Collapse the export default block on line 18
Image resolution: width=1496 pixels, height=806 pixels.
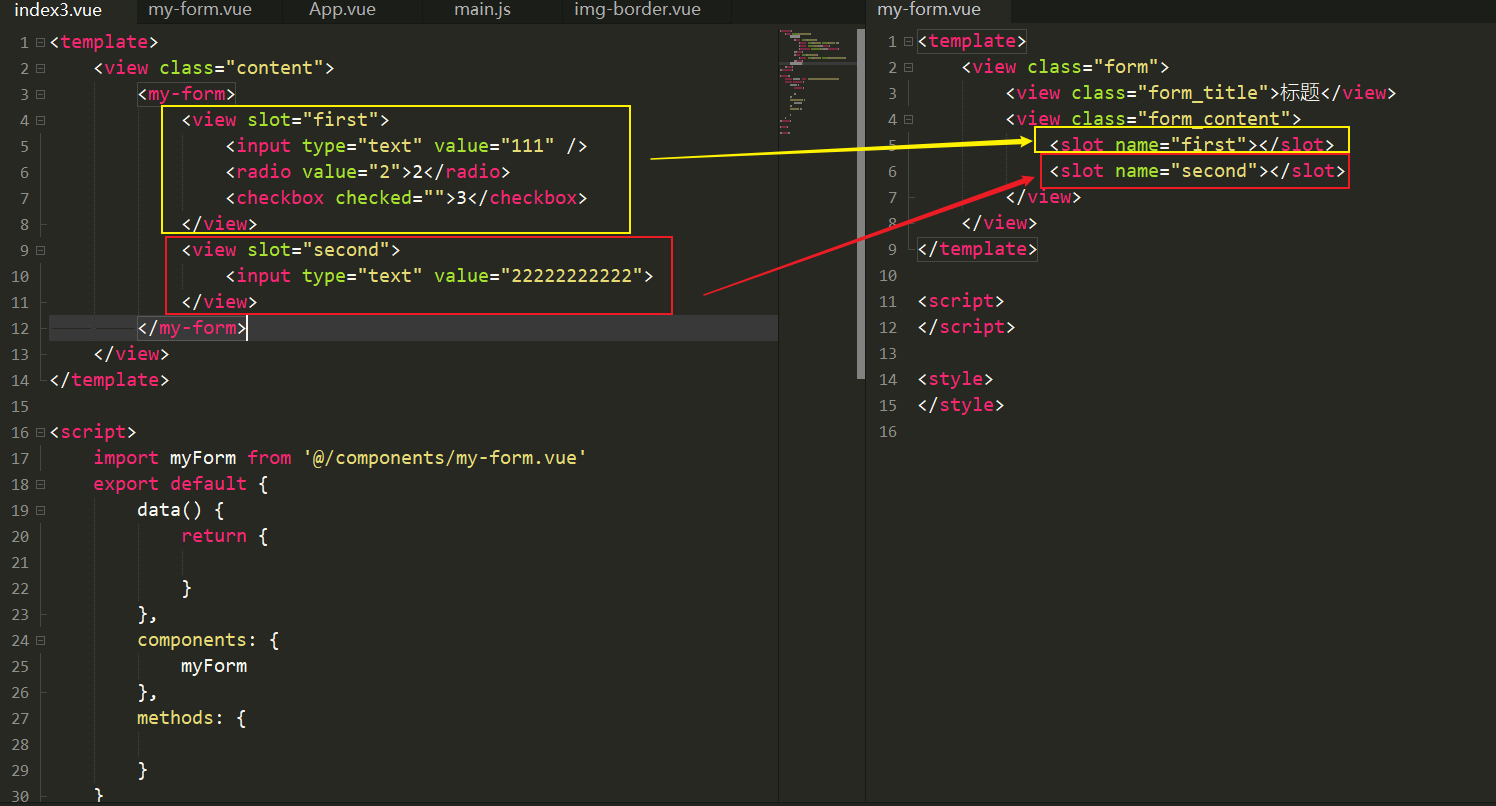click(x=40, y=484)
